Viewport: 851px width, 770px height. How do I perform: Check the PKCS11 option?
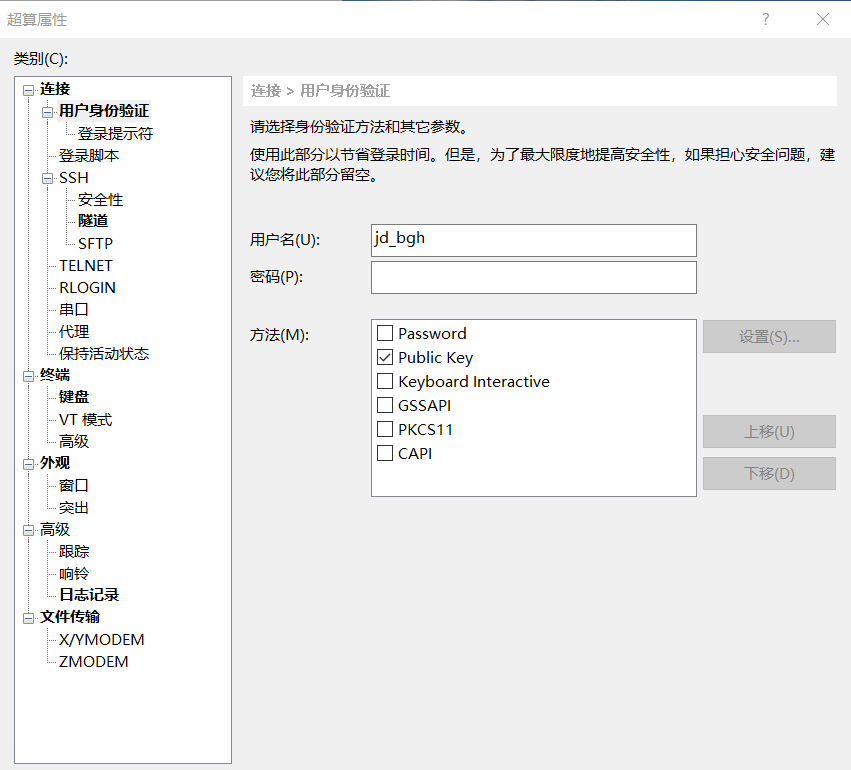(x=385, y=429)
